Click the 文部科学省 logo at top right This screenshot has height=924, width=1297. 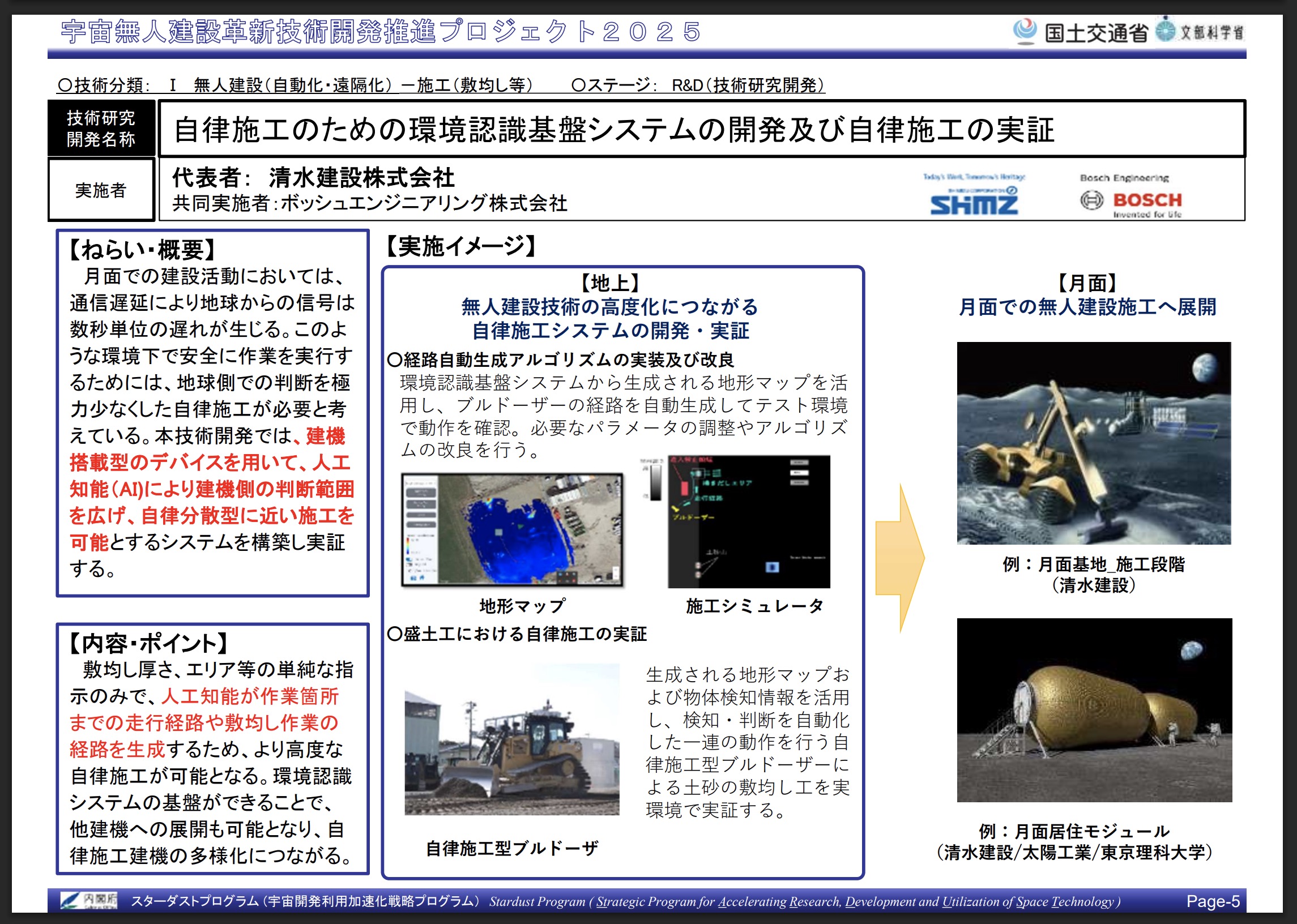click(x=1200, y=31)
